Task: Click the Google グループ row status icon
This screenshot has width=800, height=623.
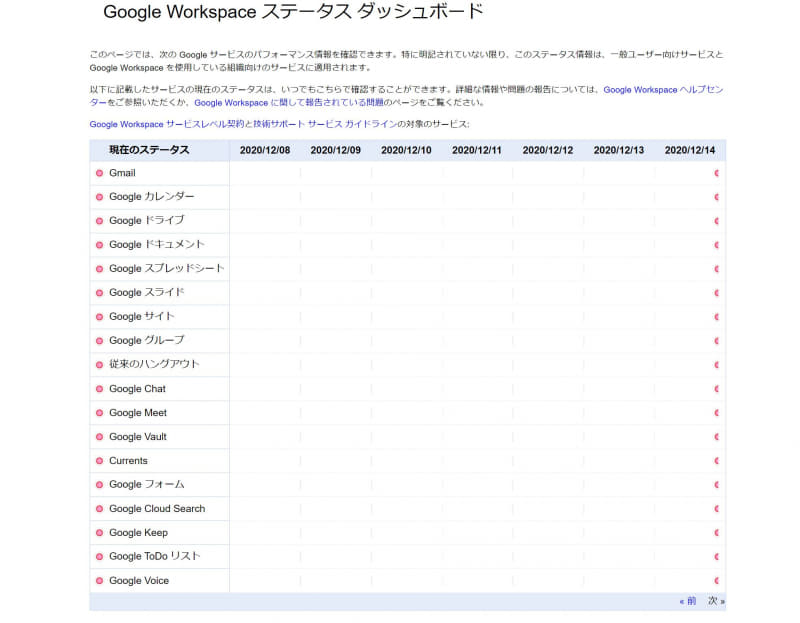Action: pos(99,341)
